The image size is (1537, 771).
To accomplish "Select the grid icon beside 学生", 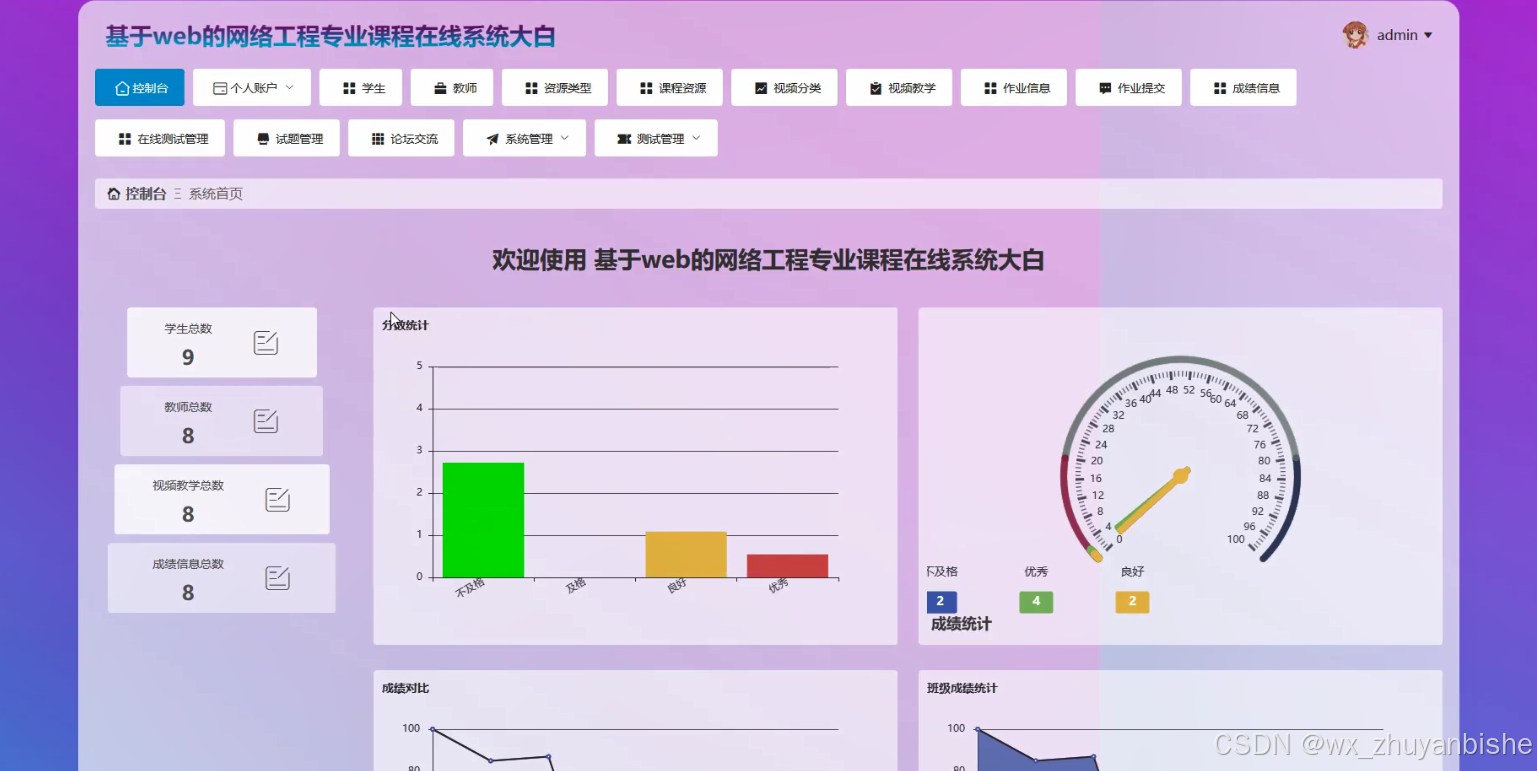I will pos(349,88).
